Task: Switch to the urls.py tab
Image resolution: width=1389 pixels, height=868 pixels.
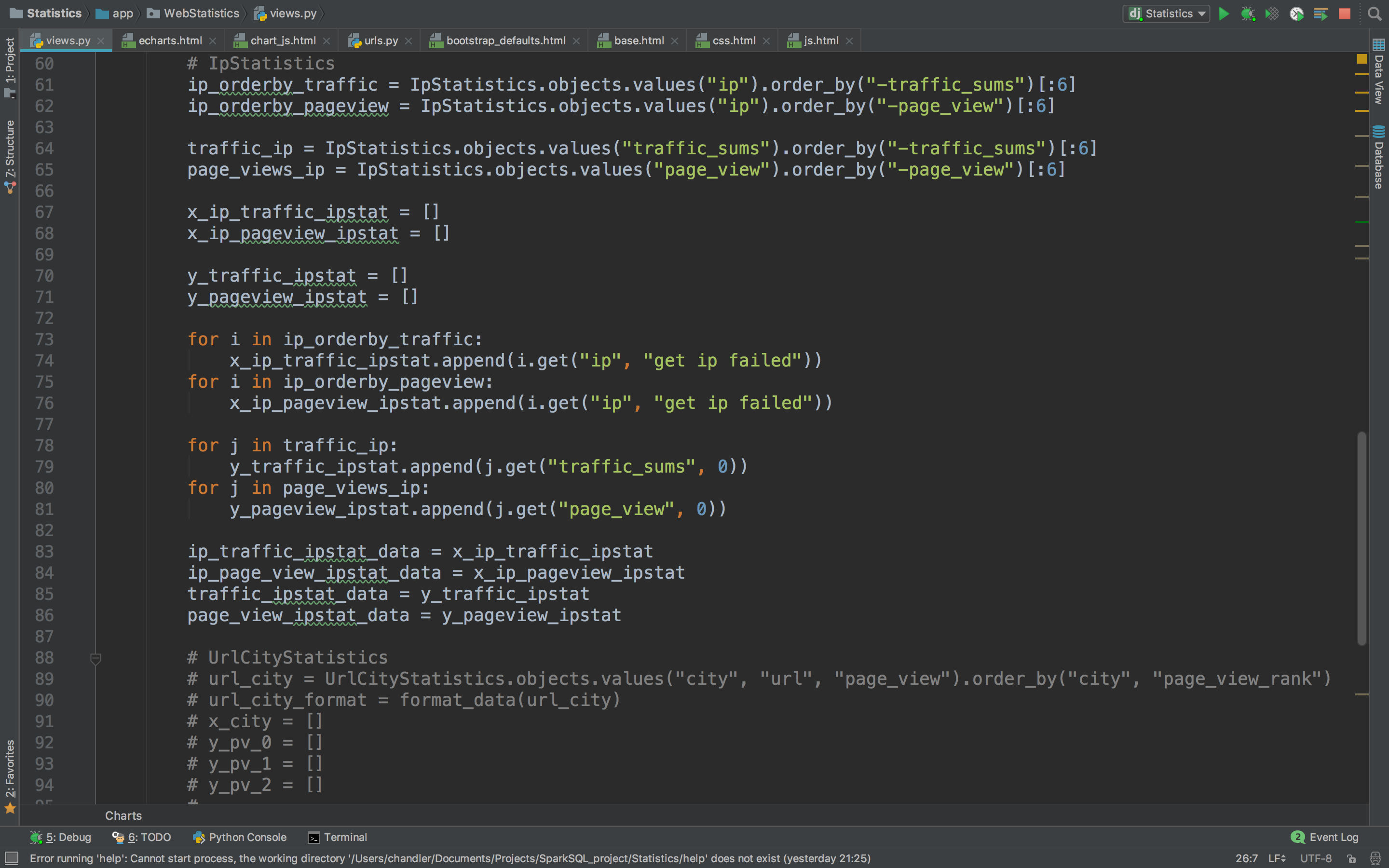Action: coord(380,41)
